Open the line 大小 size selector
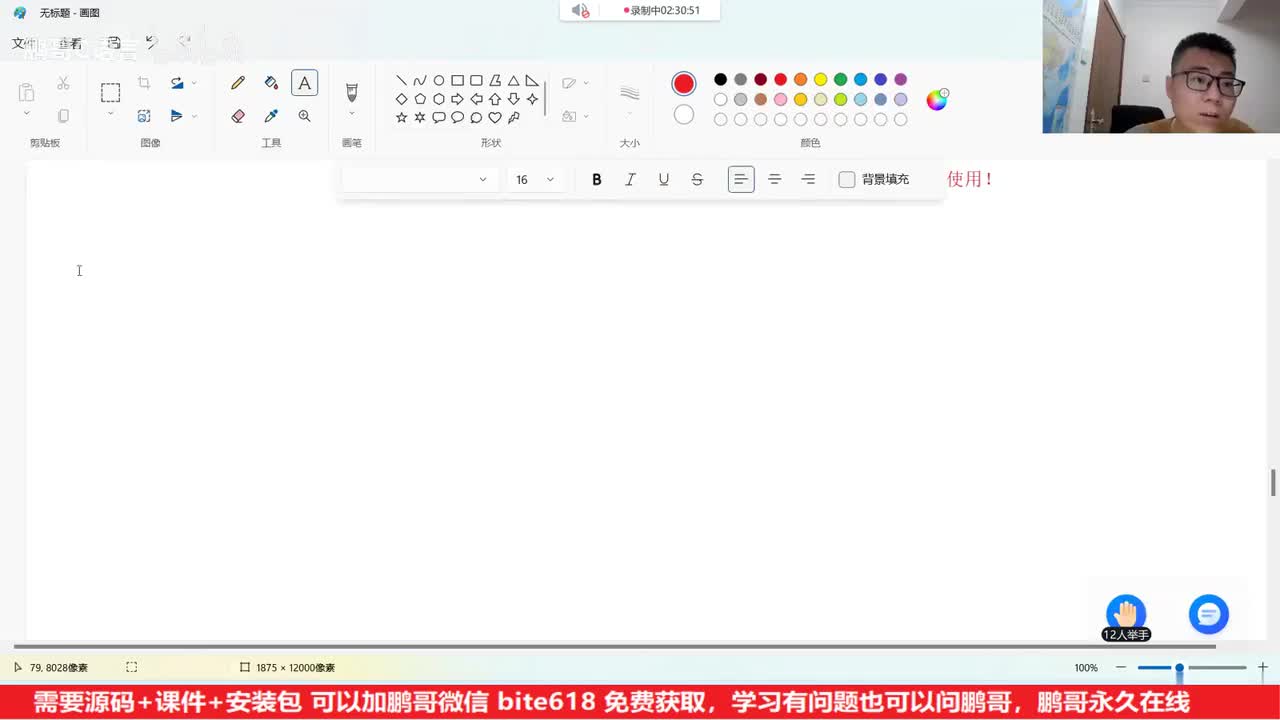1280x720 pixels. [630, 99]
